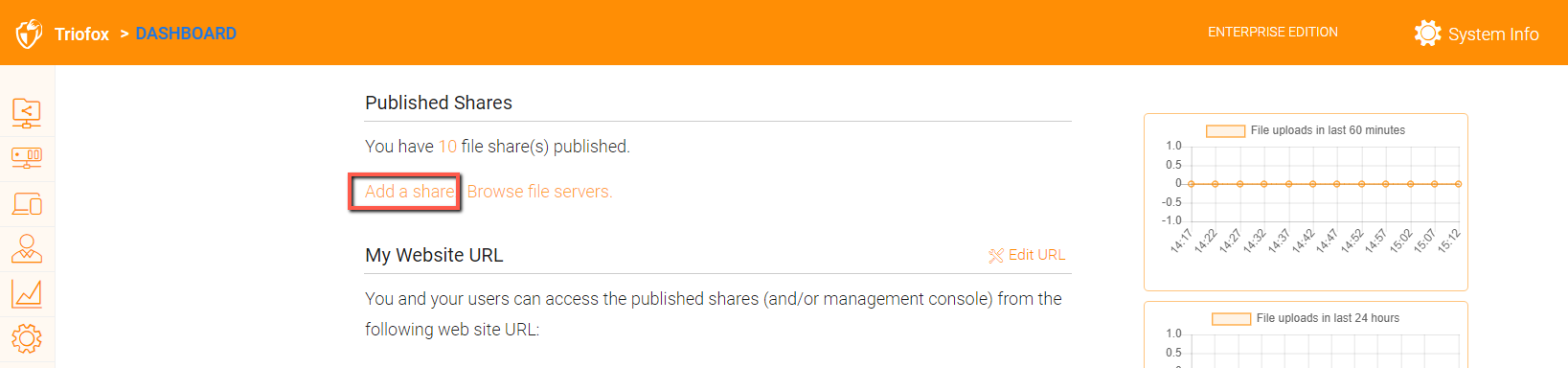This screenshot has width=1568, height=368.
Task: Toggle 24 hours uploads legend swatch
Action: pos(1231,318)
